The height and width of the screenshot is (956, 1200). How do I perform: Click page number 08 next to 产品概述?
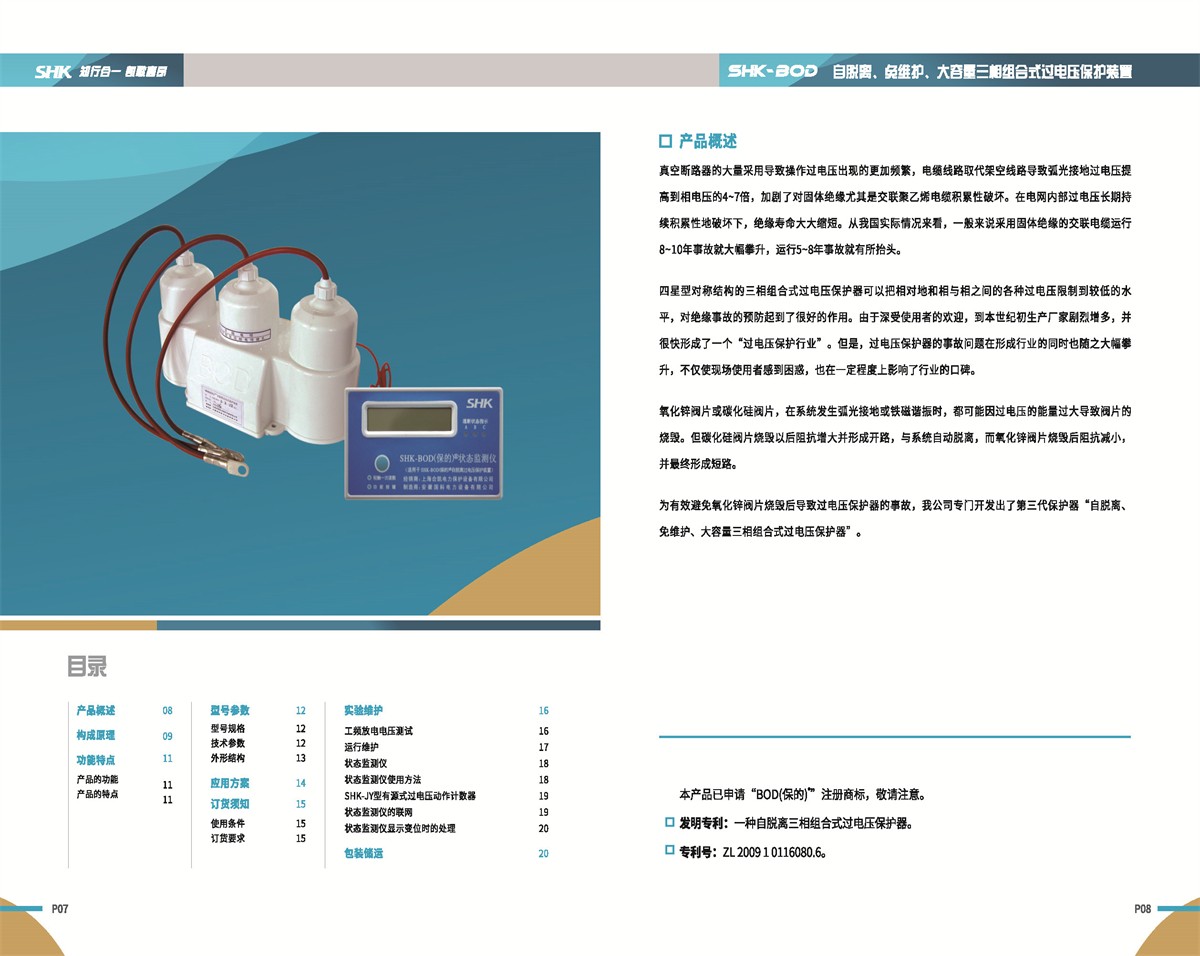(168, 711)
